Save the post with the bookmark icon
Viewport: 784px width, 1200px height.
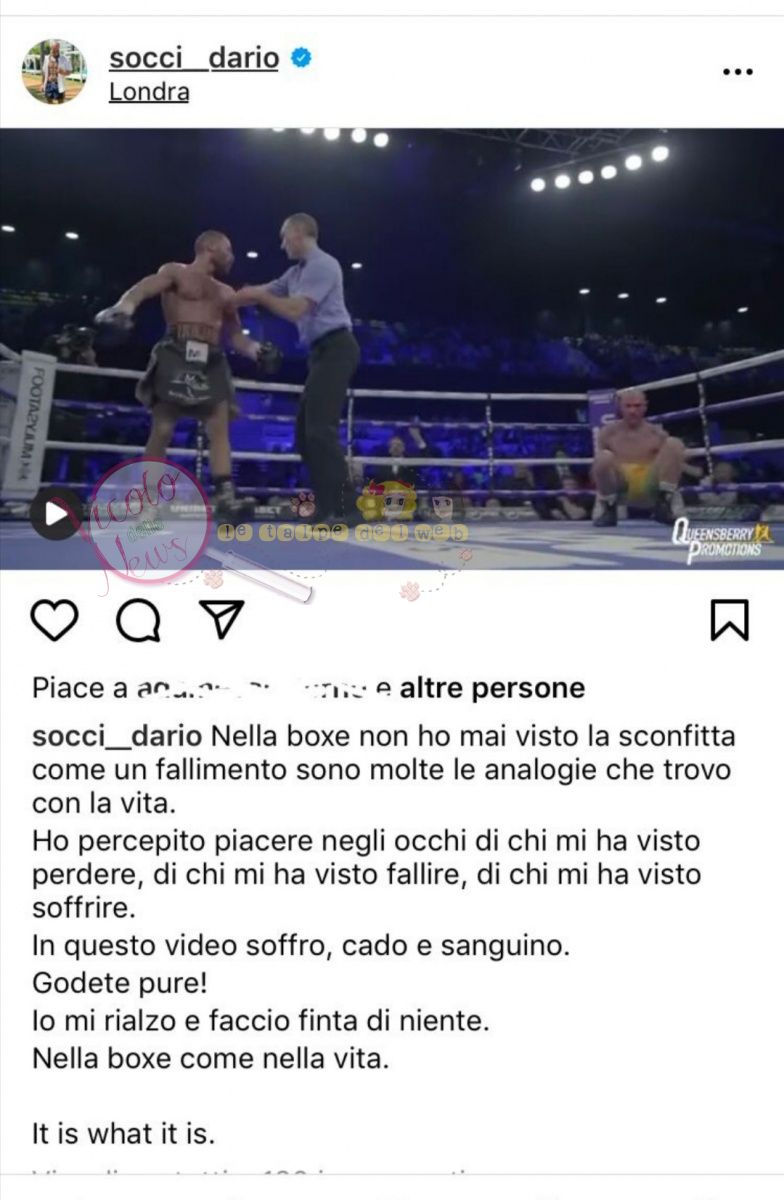point(730,620)
